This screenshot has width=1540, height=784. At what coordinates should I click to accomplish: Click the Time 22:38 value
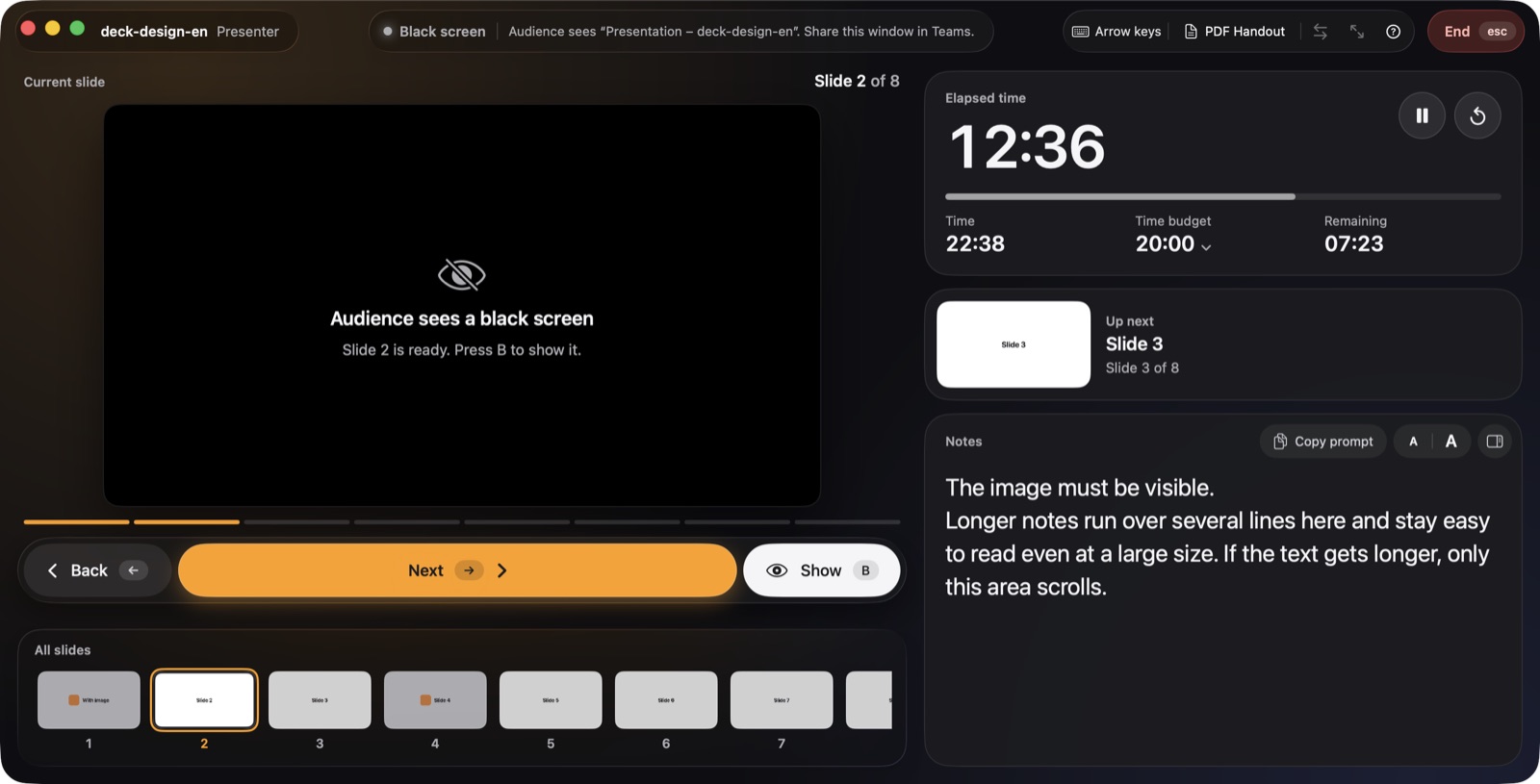[975, 244]
